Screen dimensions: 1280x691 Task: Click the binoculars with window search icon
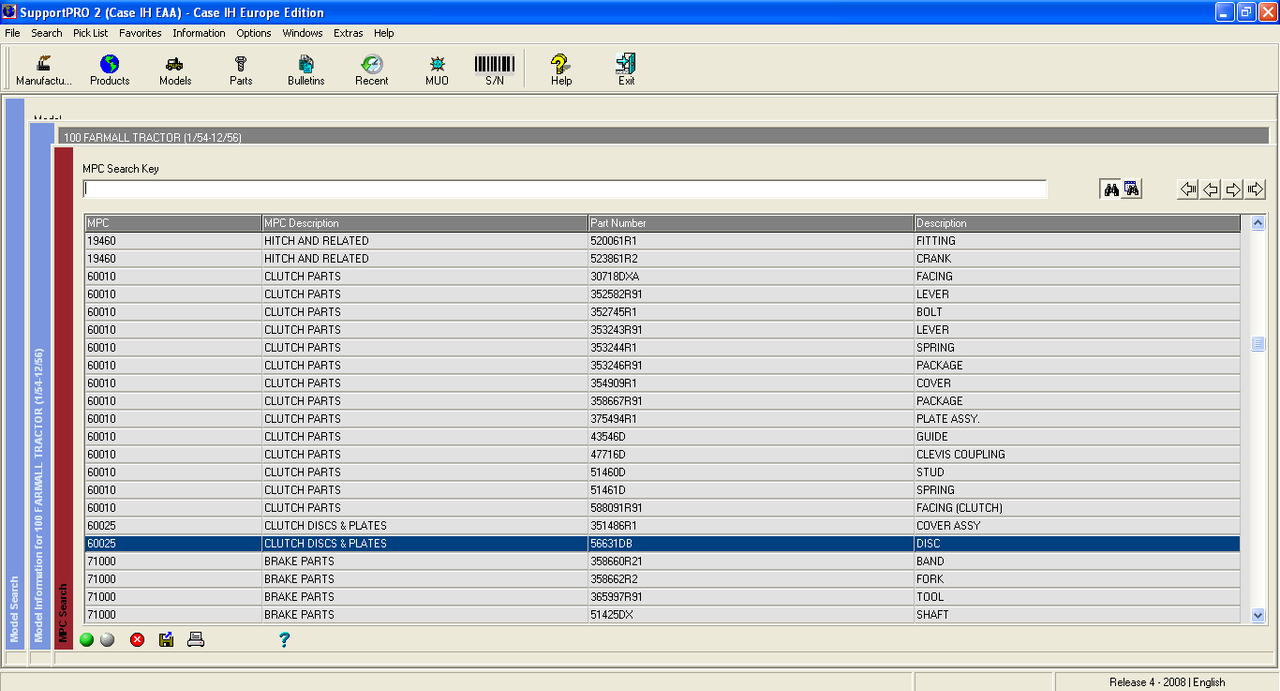(1132, 189)
